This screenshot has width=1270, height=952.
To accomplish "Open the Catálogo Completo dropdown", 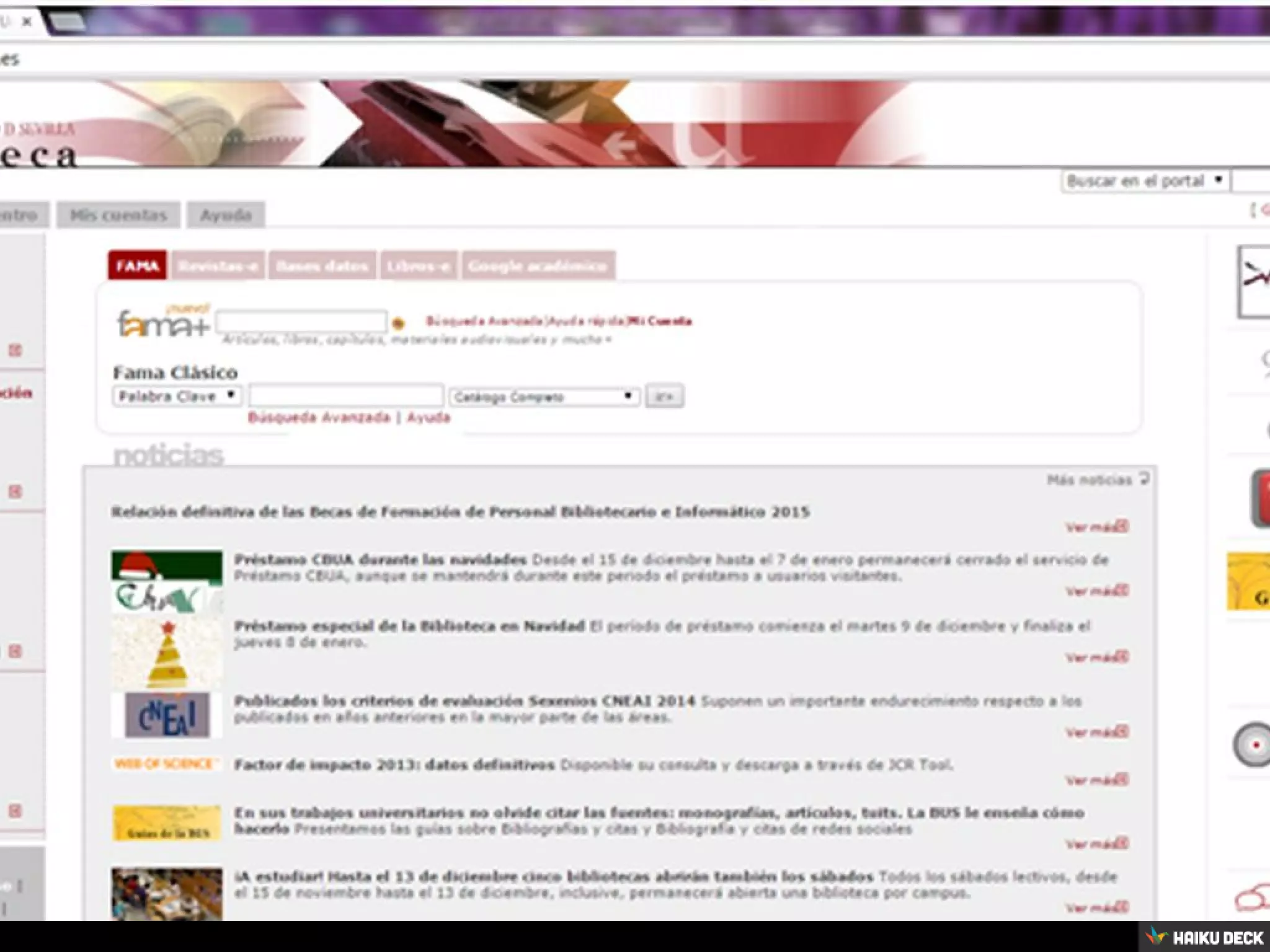I will coord(544,397).
